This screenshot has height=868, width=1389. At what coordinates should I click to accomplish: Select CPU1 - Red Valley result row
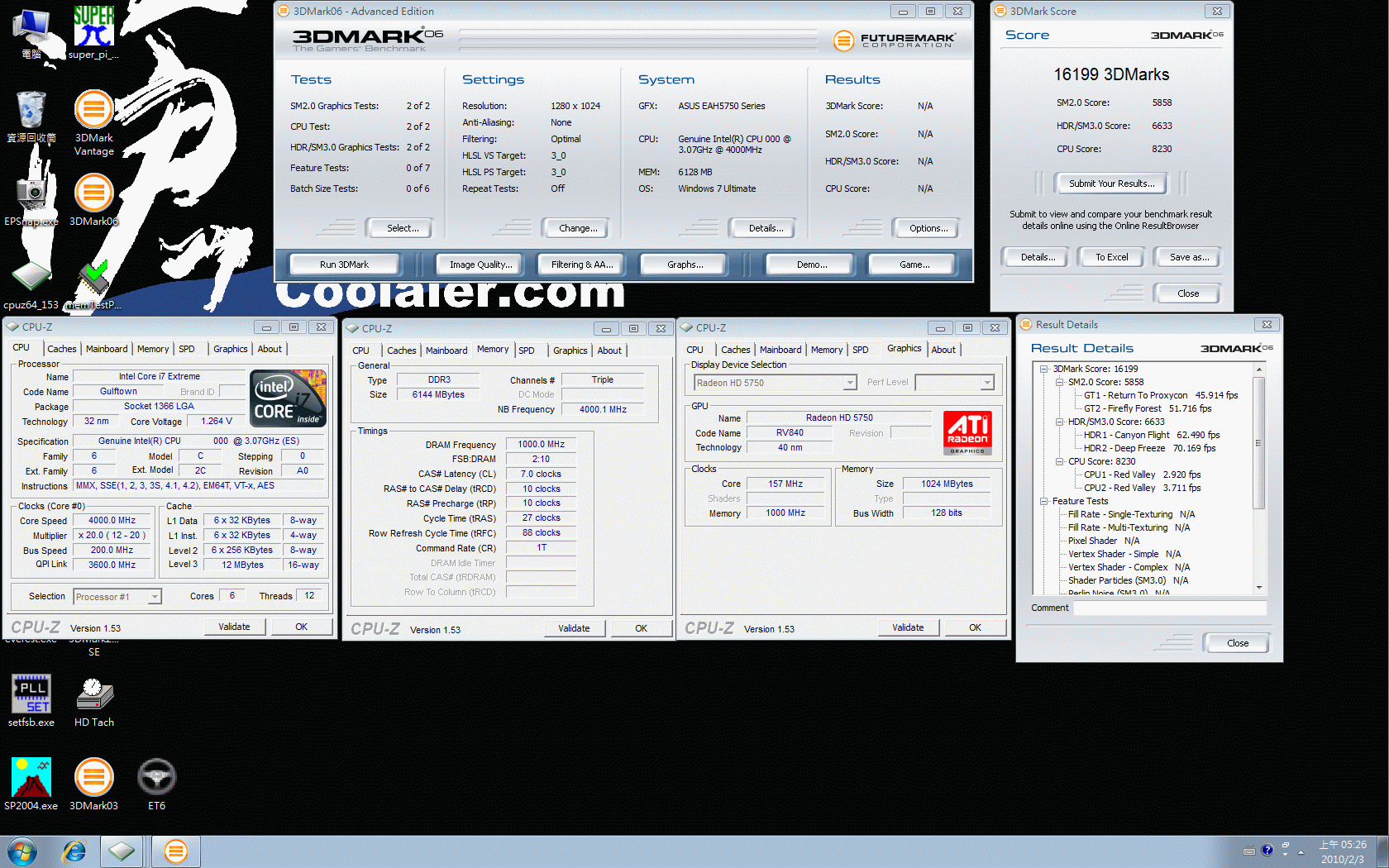coord(1142,475)
